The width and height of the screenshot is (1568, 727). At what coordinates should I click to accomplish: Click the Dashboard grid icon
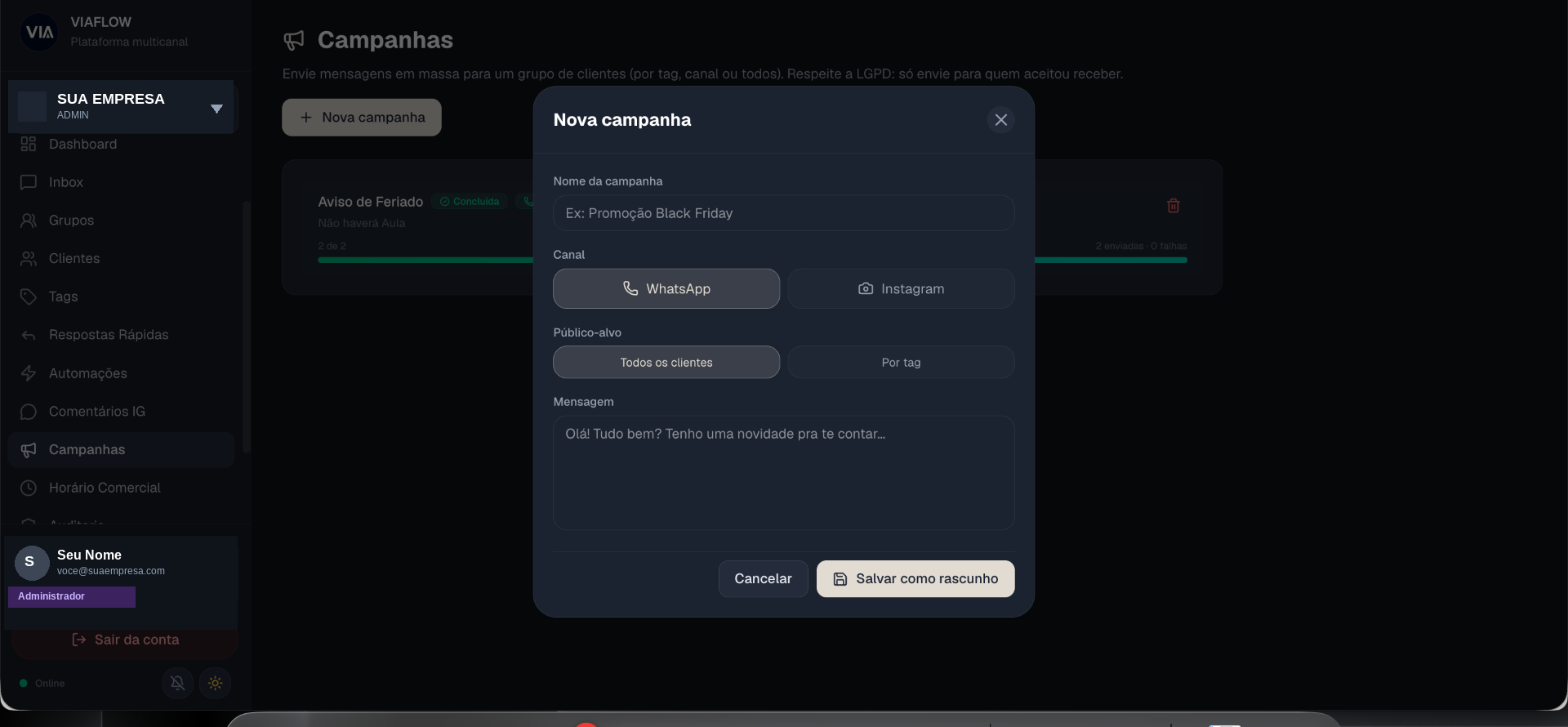(29, 145)
